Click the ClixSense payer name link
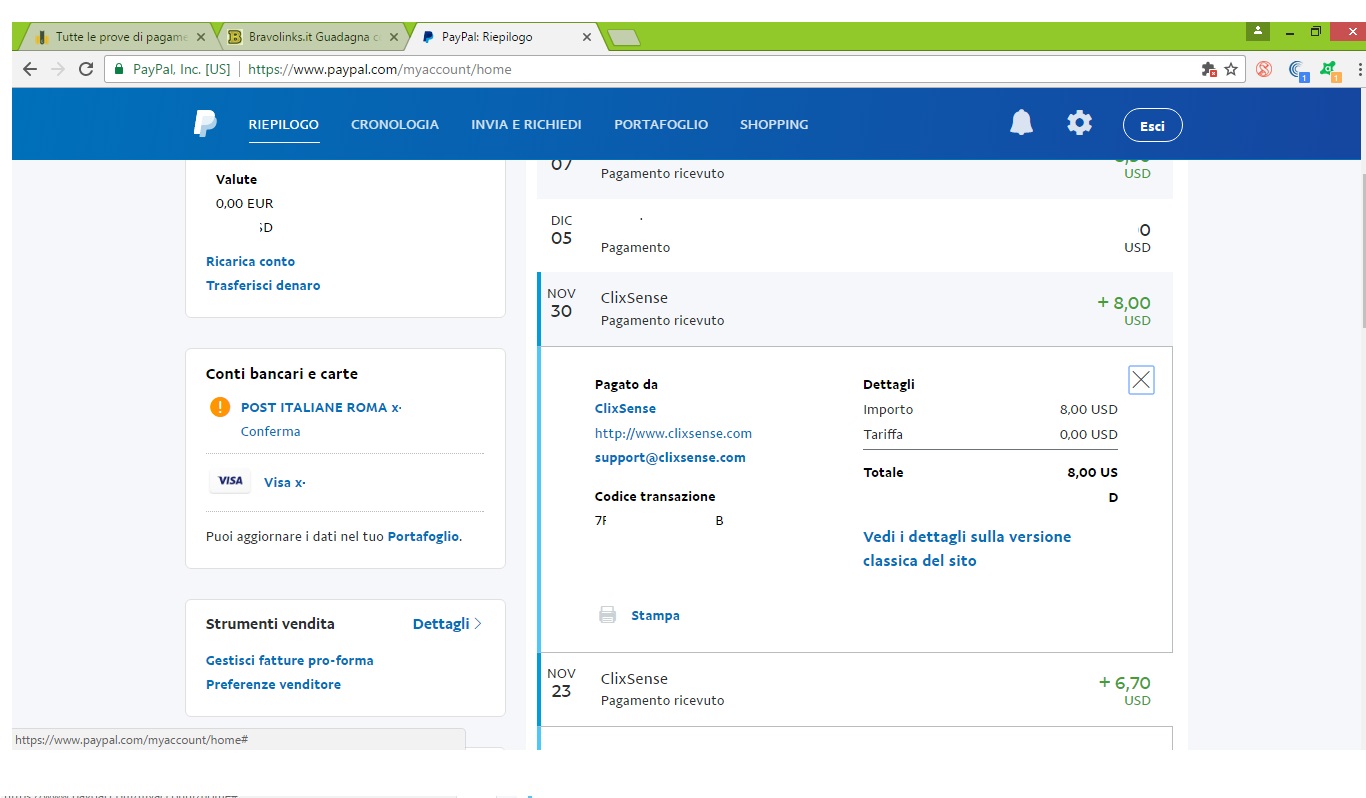 click(625, 408)
